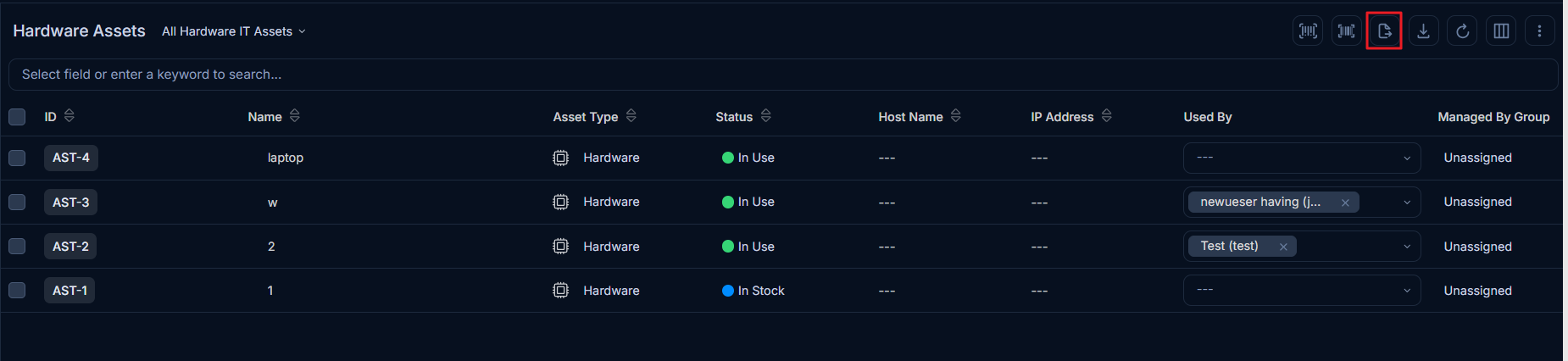Check the AST-2 row checkbox
Screen dimensions: 1568x361
(17, 246)
